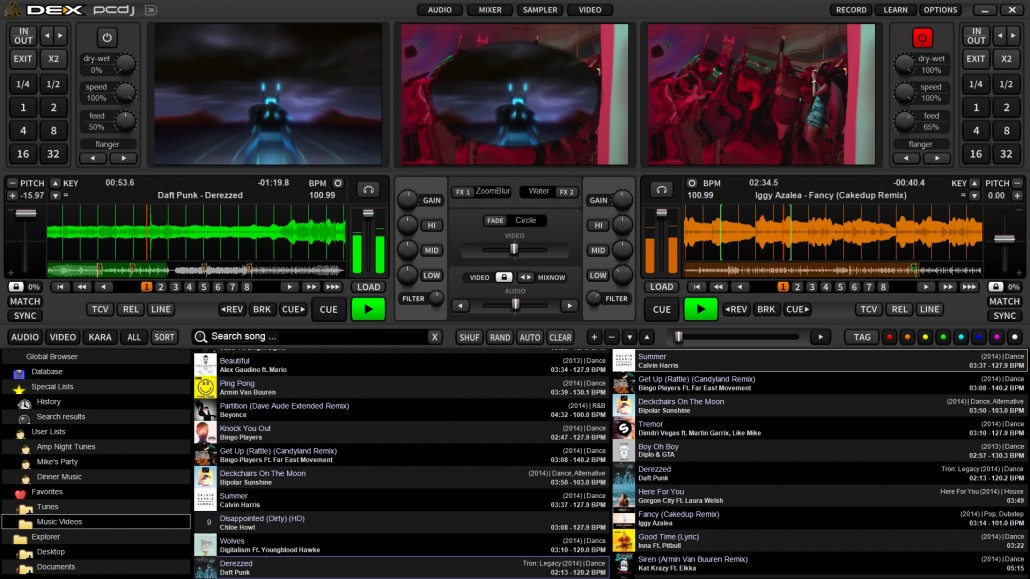Turn off right deck red effect power button
The height and width of the screenshot is (579, 1030).
pyautogui.click(x=922, y=38)
